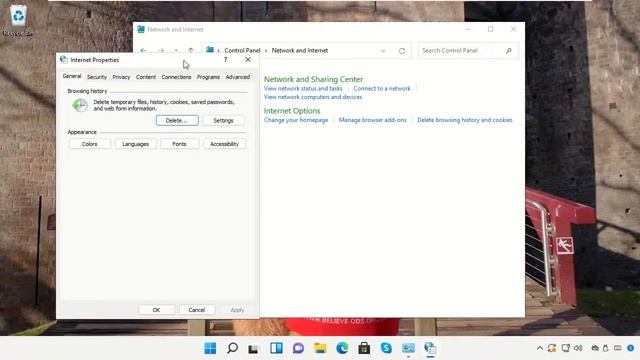Open the Widgets panel in the taskbar
This screenshot has width=640, height=360.
(276, 348)
